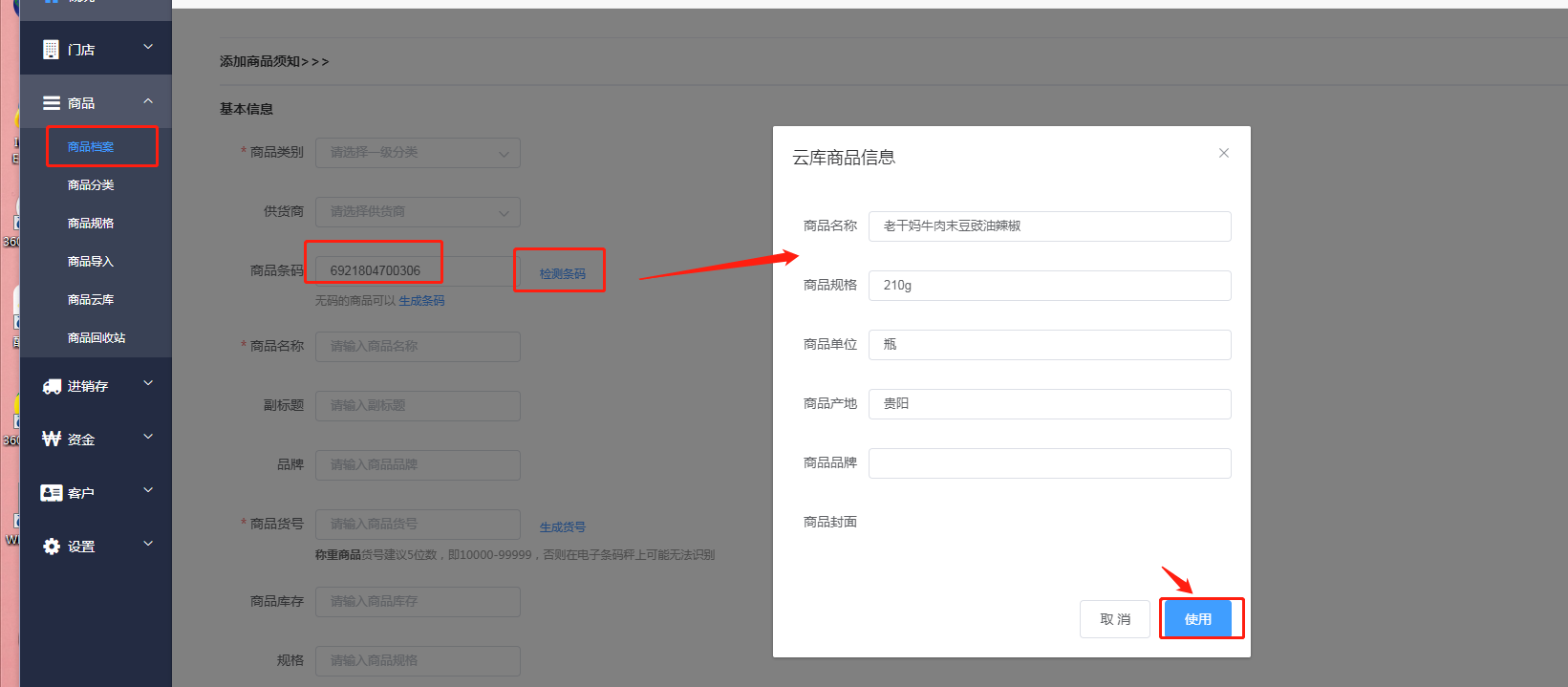The width and height of the screenshot is (1568, 687).
Task: Click the 副标题 input field
Action: 418,406
